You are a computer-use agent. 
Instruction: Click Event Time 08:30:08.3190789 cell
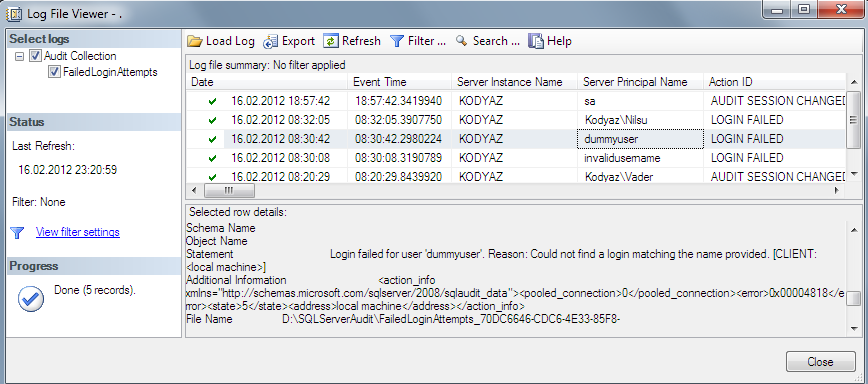tap(399, 158)
